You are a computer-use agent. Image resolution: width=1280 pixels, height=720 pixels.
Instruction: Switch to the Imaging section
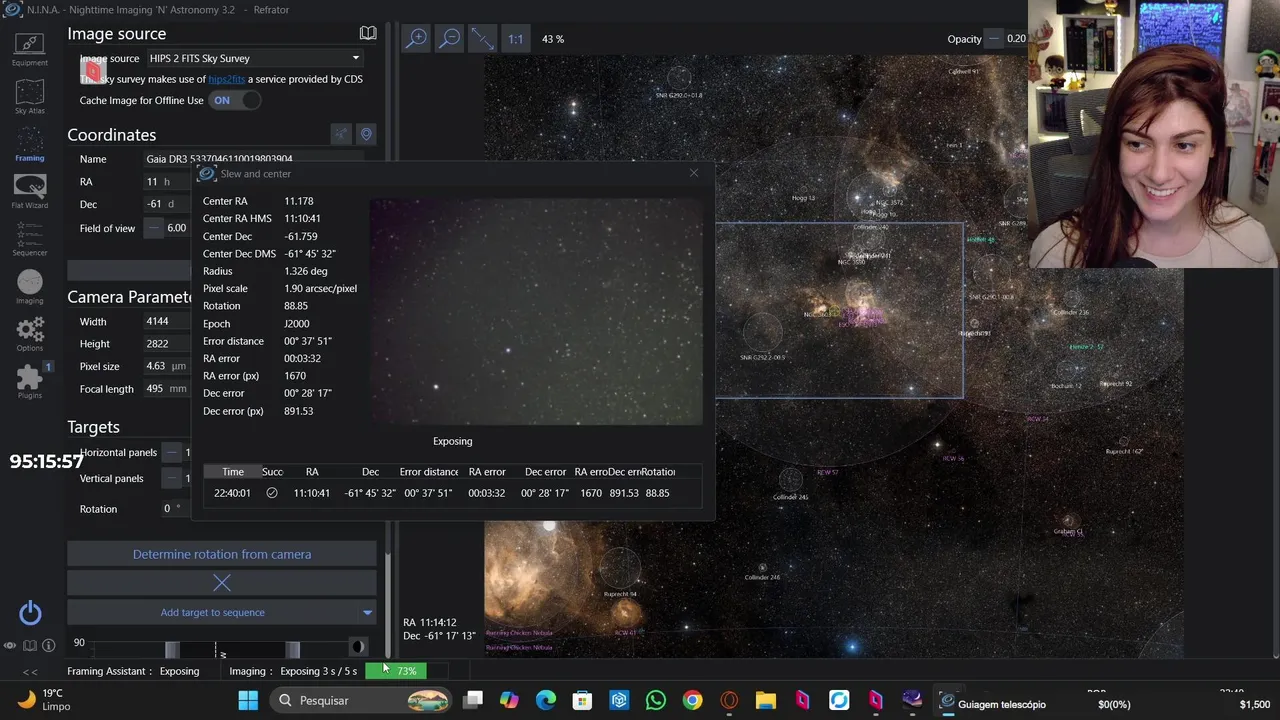point(29,288)
